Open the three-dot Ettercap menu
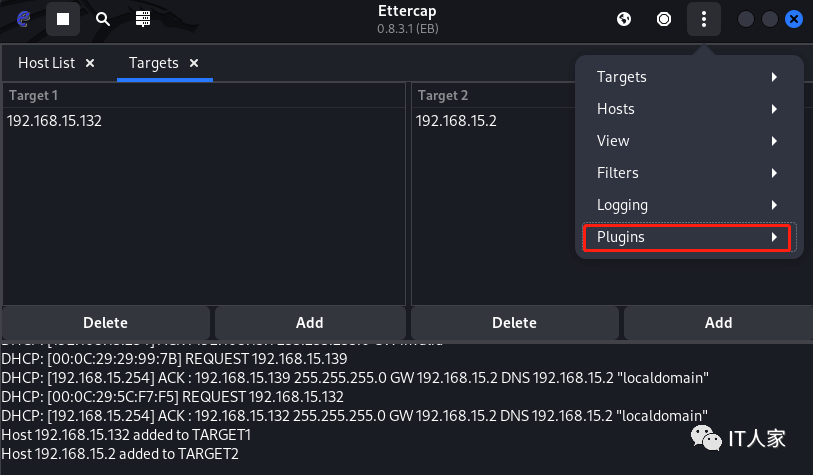The image size is (813, 475). click(704, 18)
